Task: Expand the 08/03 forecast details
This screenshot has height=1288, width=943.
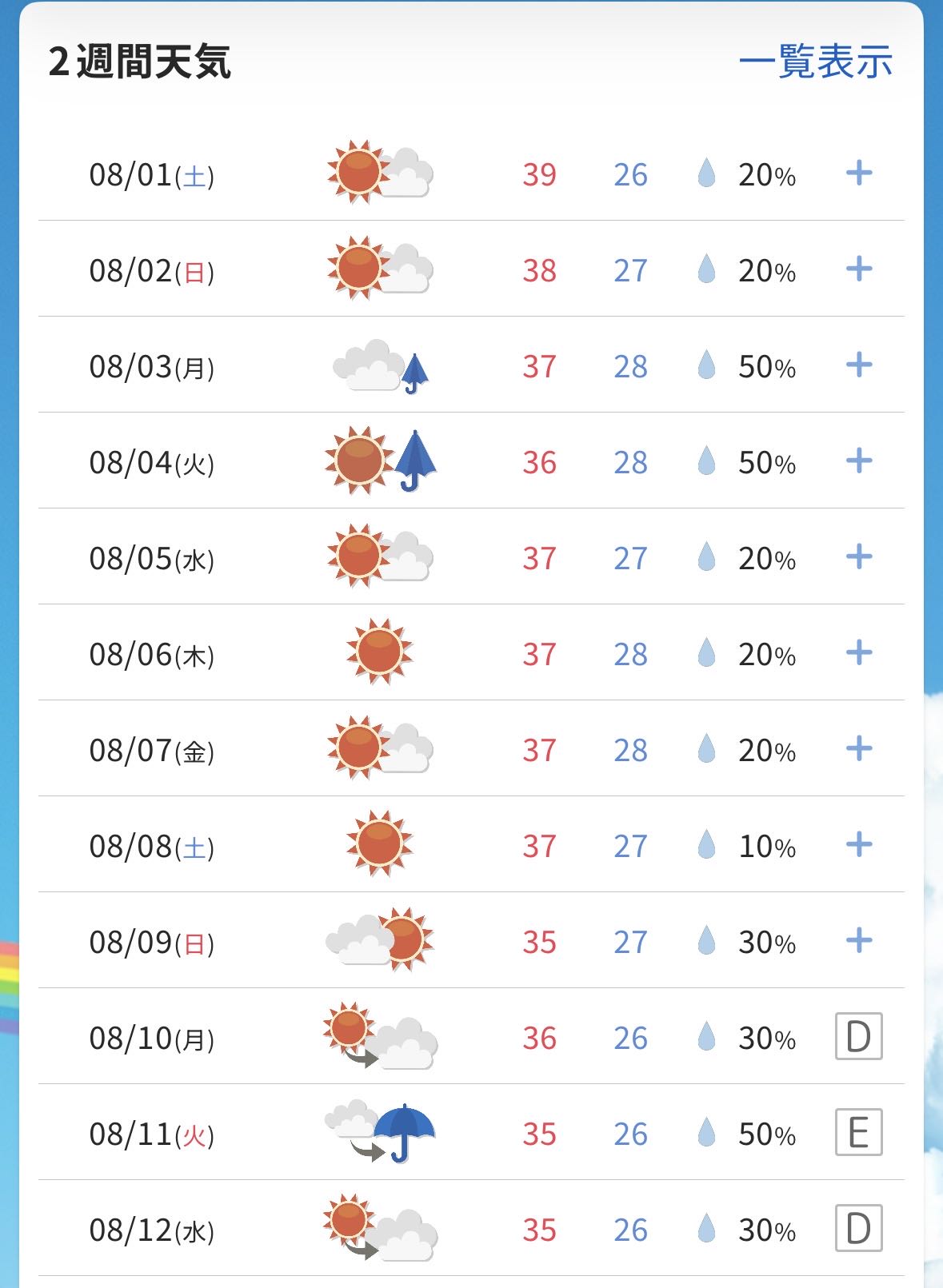Action: point(859,365)
